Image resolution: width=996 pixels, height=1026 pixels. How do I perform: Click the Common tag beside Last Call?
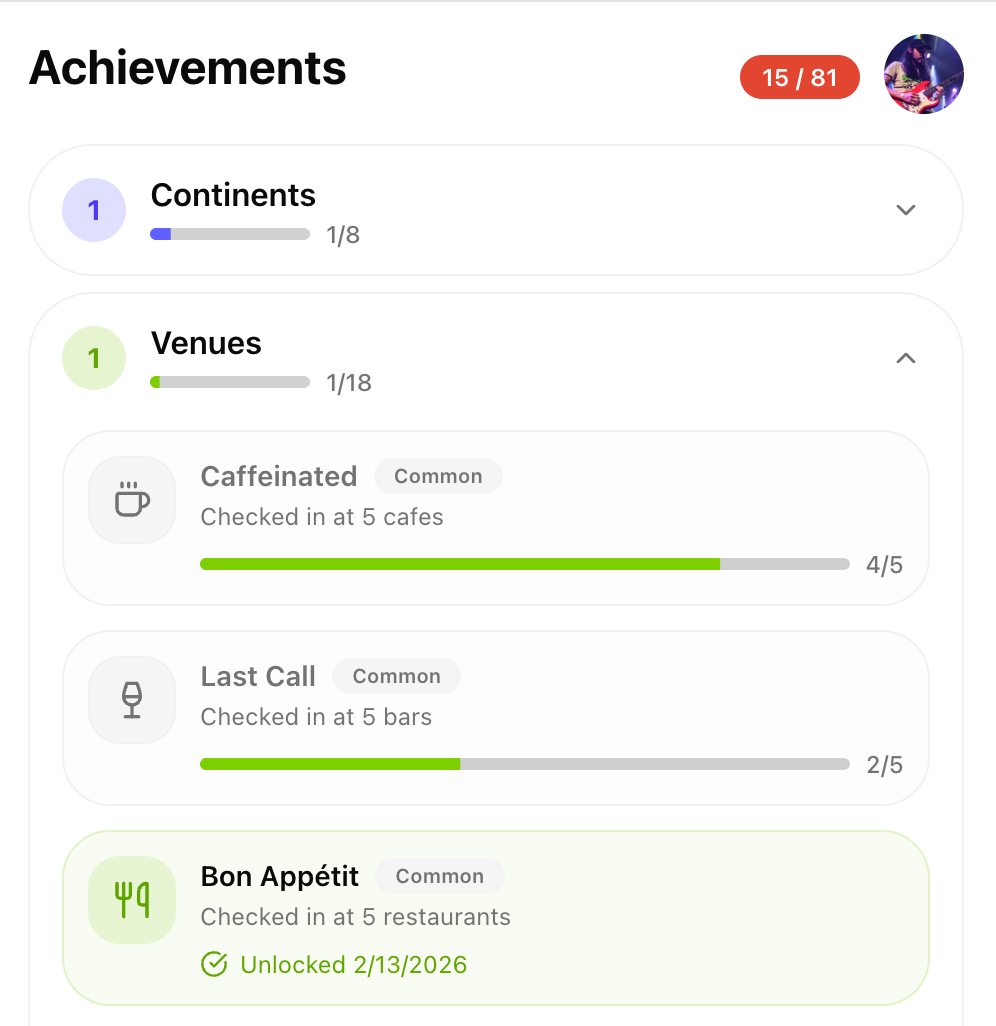(x=396, y=677)
